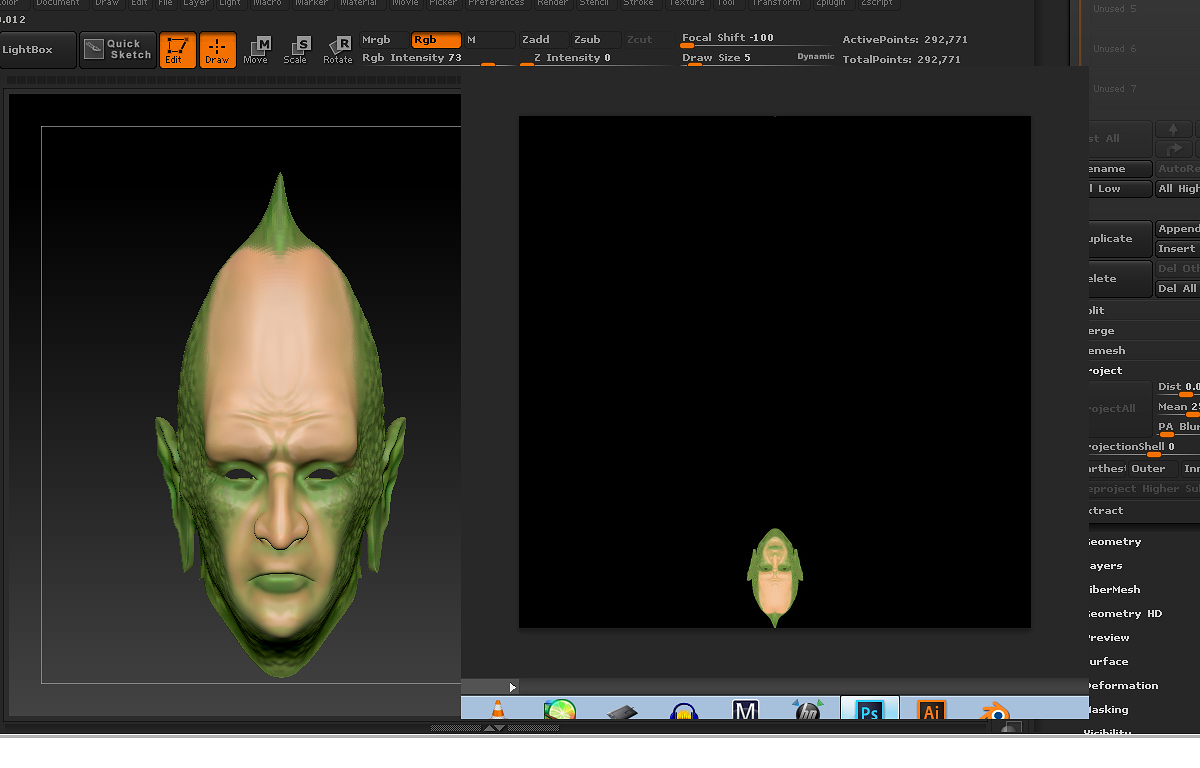Open the Render menu
Screen dimensions: 1200x768
click(x=553, y=4)
